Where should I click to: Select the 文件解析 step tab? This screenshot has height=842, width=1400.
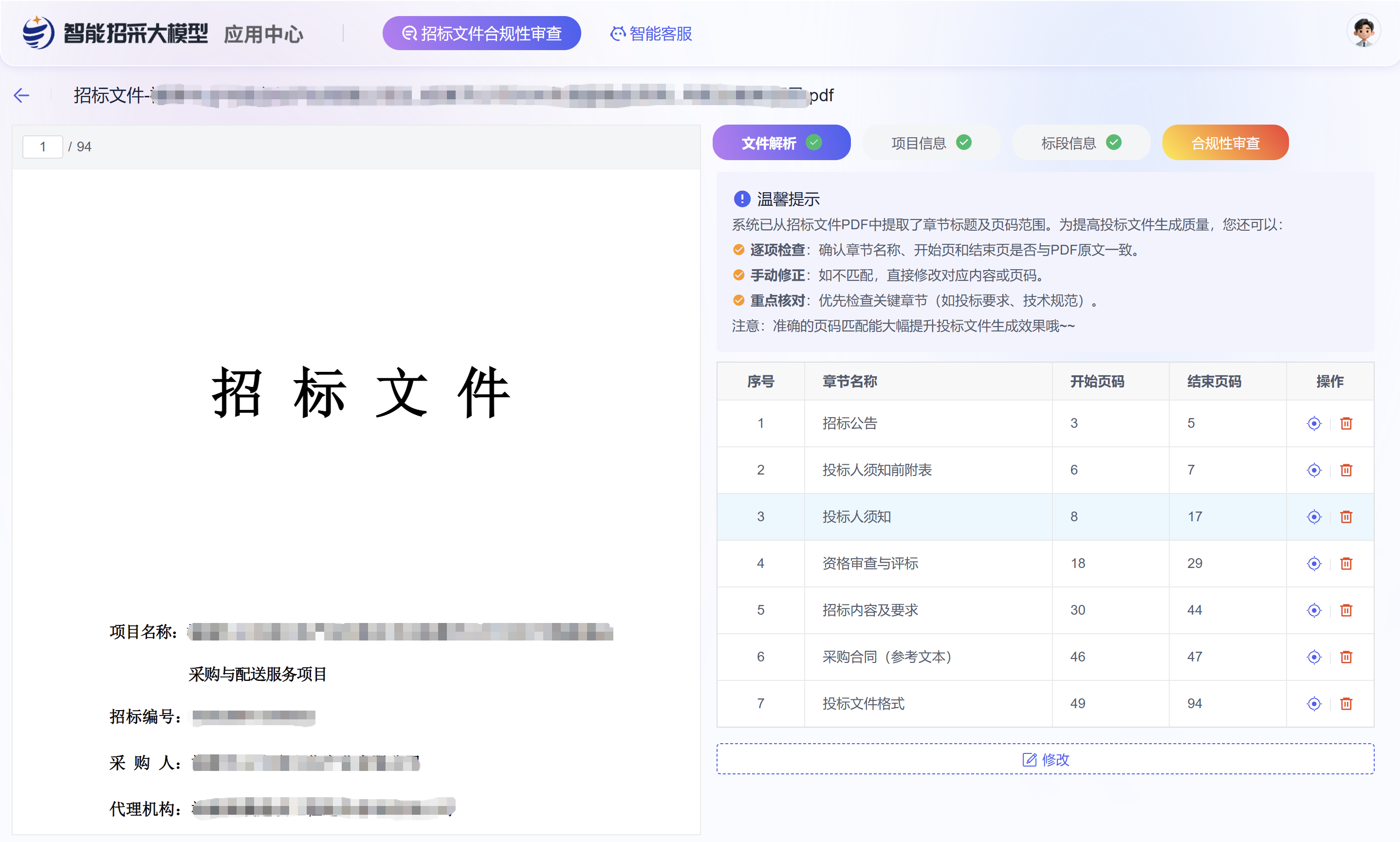pyautogui.click(x=780, y=143)
